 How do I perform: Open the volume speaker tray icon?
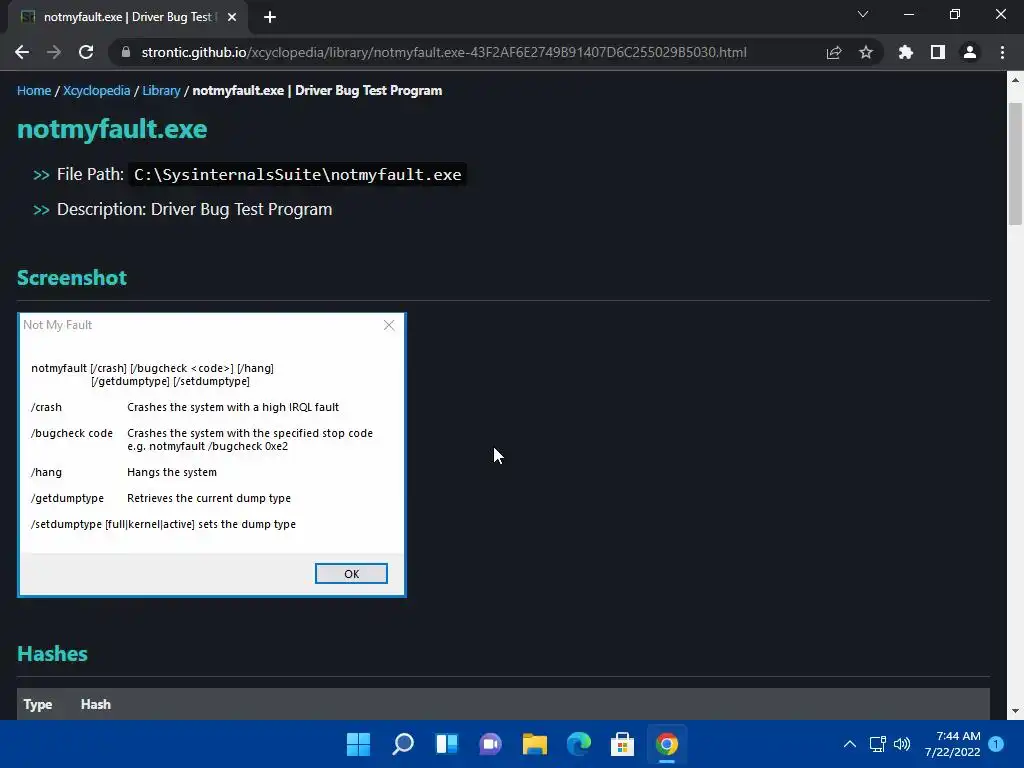coord(902,744)
